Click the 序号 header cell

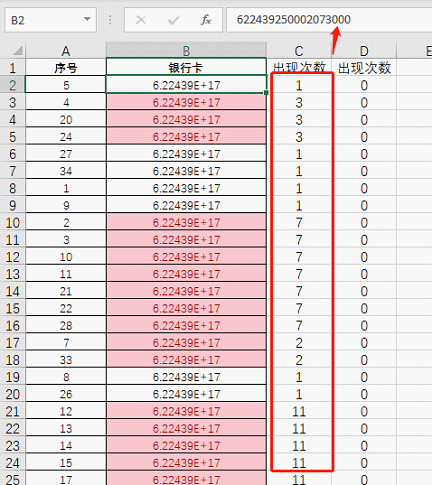(66, 68)
